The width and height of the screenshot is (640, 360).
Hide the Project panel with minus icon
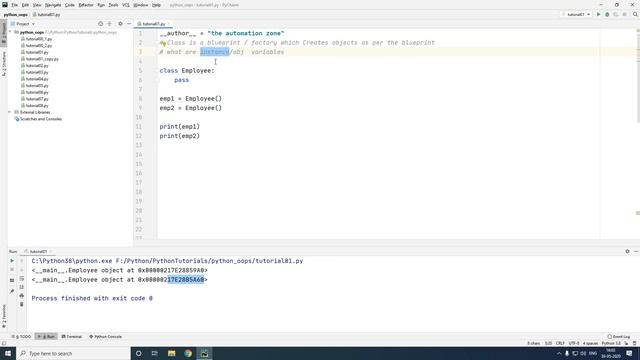point(129,24)
